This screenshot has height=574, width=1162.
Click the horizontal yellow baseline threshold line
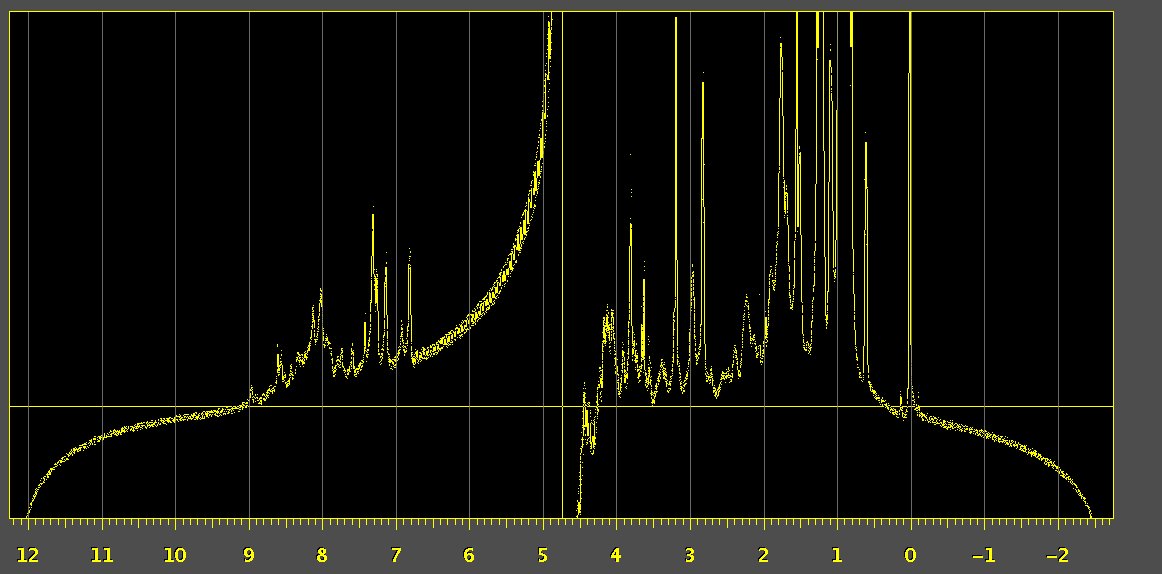tap(300, 407)
